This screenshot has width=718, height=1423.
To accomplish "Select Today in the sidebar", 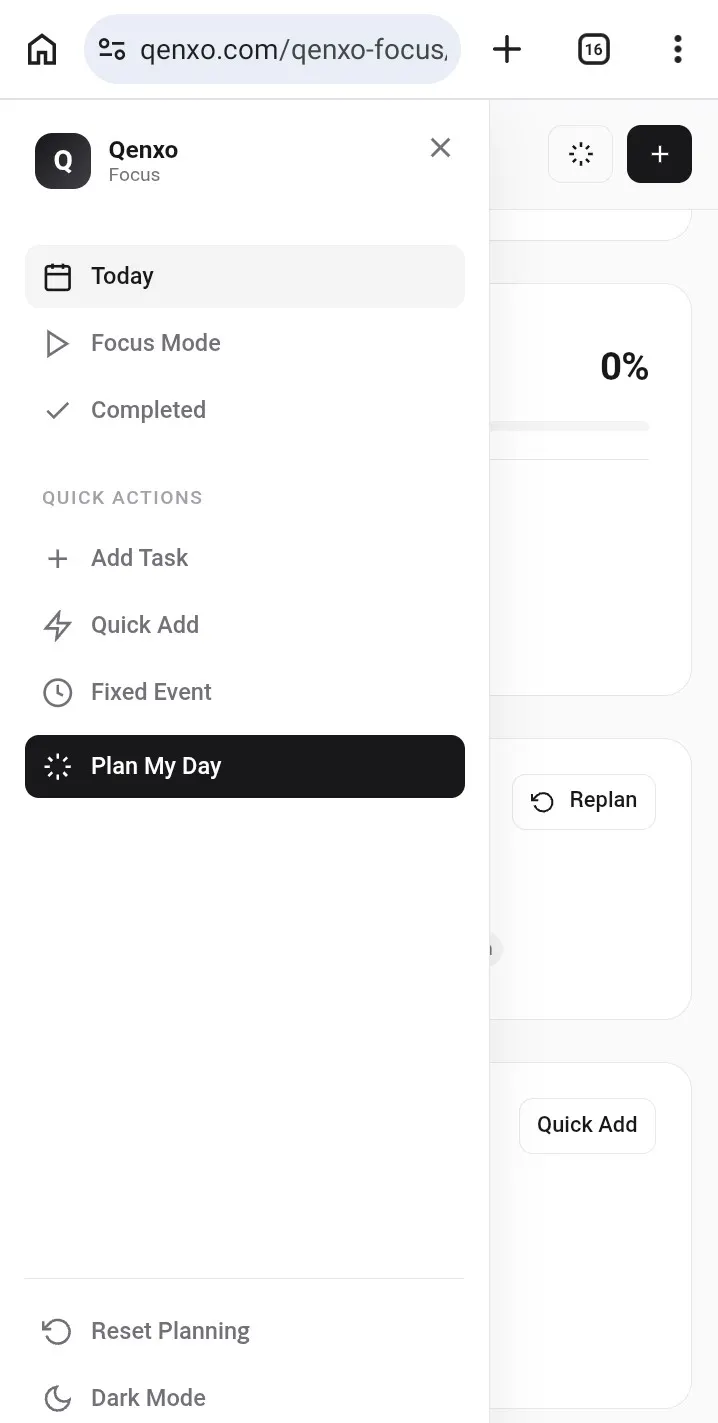I will coord(245,276).
